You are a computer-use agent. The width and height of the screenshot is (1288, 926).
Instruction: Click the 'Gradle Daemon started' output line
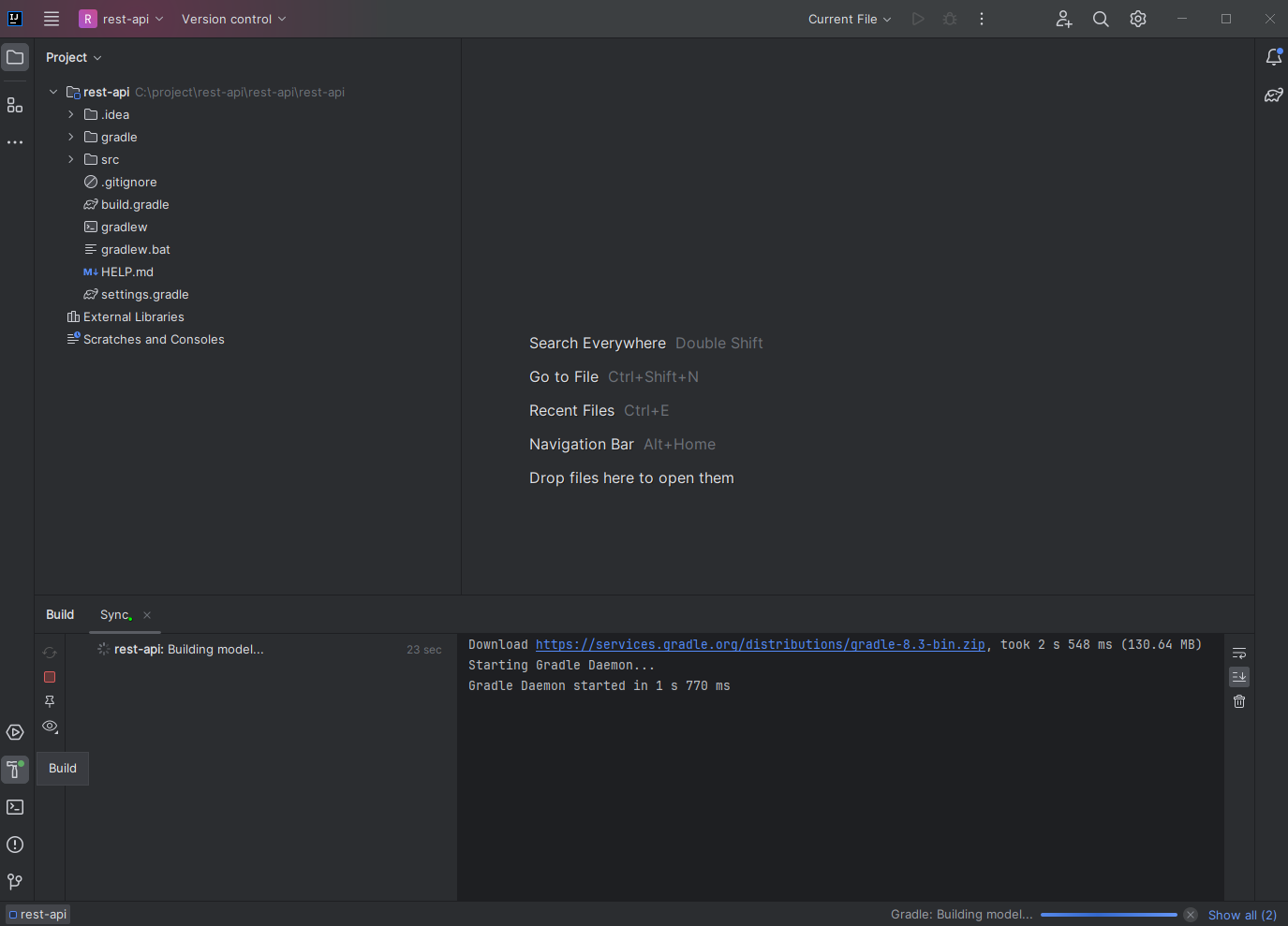600,685
